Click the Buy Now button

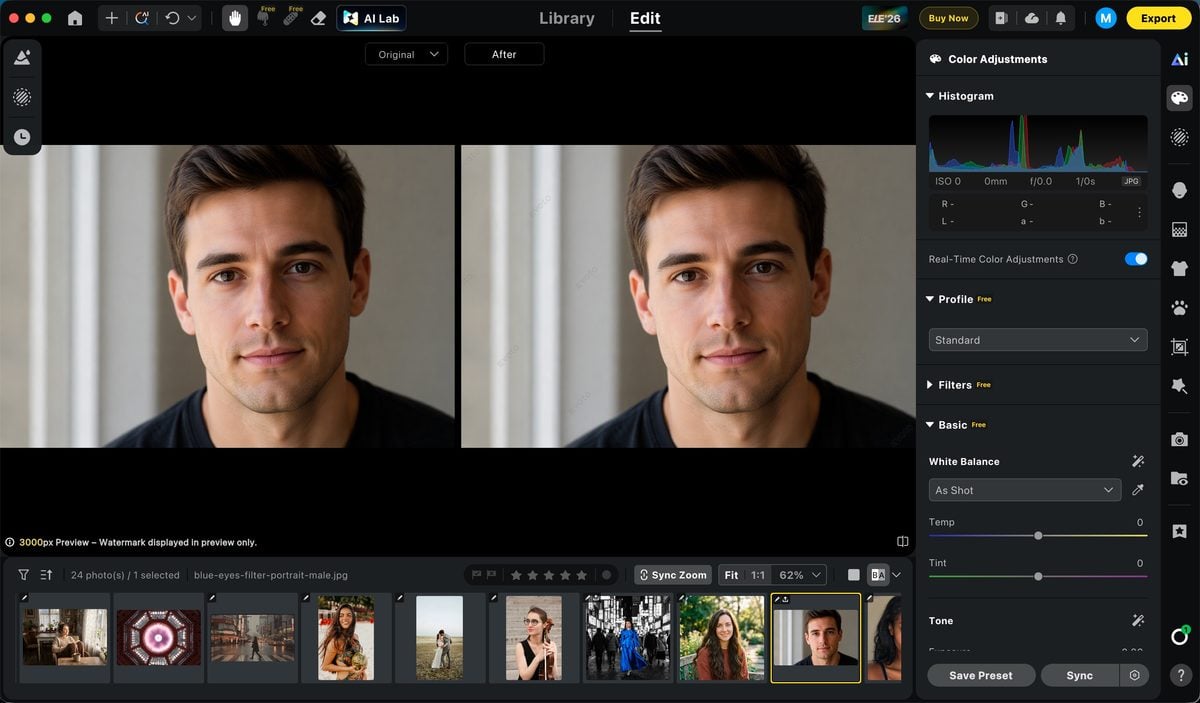tap(948, 18)
